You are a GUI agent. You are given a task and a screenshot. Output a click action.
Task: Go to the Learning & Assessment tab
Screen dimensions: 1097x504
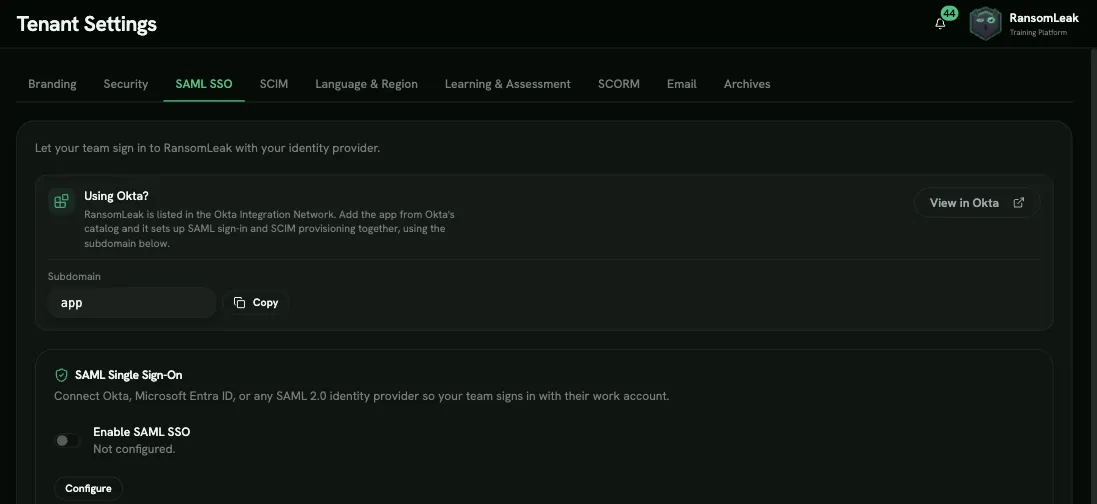pos(507,84)
